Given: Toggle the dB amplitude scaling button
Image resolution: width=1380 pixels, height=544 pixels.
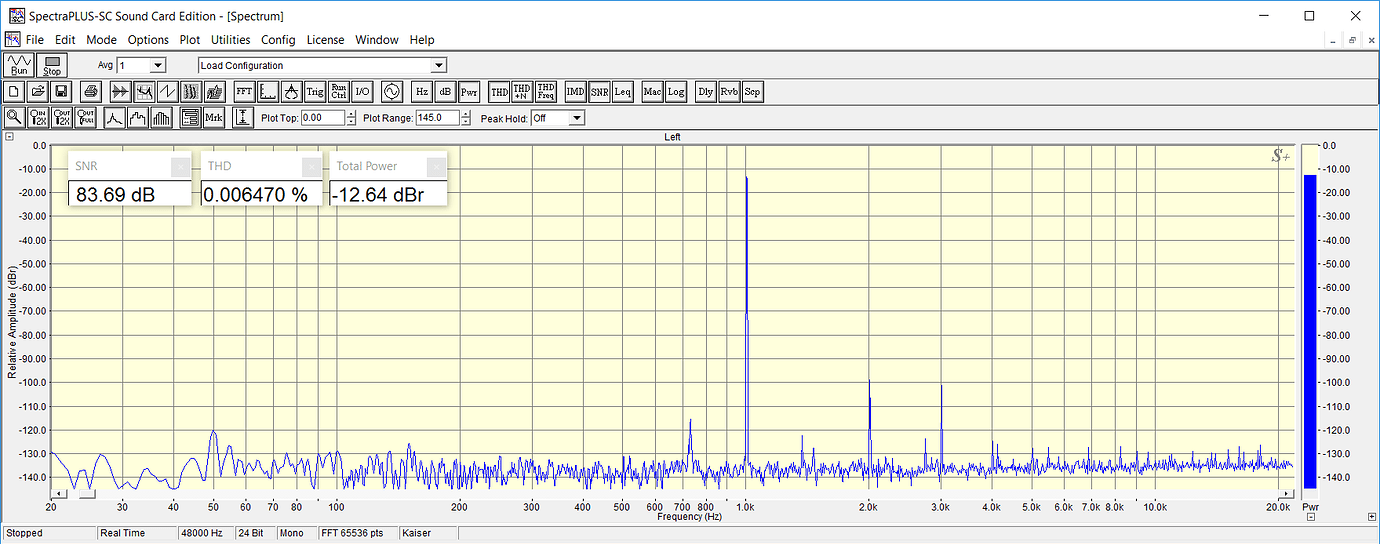Looking at the screenshot, I should [445, 92].
